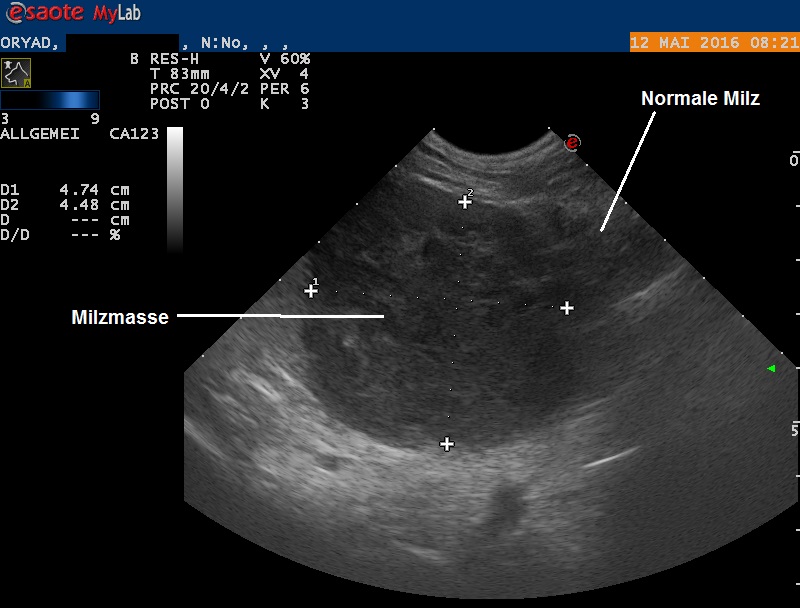Image resolution: width=800 pixels, height=608 pixels.
Task: Select caliper cross labeled 1 on left
Action: click(311, 291)
